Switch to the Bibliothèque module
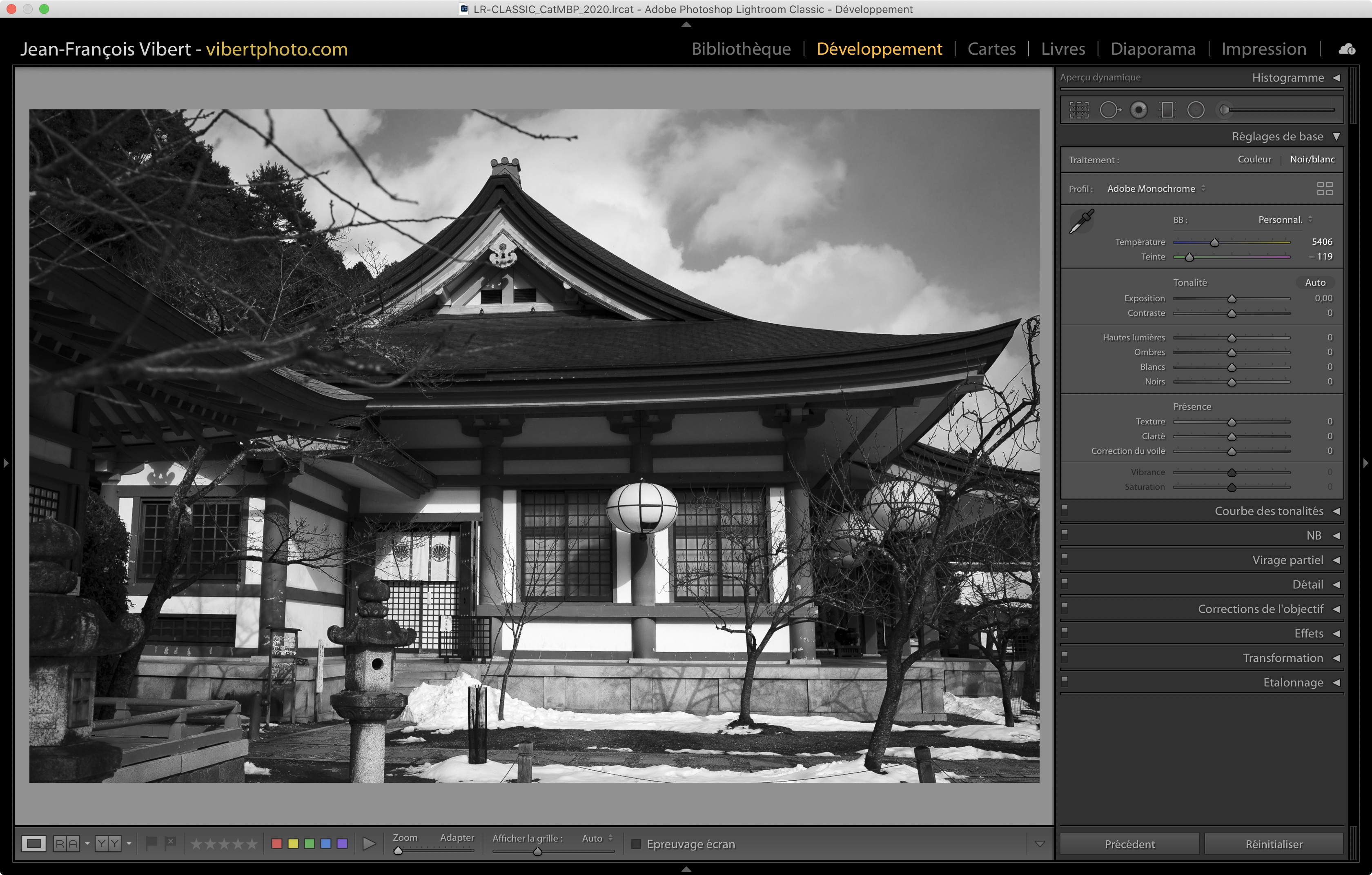Image resolution: width=1372 pixels, height=875 pixels. coord(741,49)
